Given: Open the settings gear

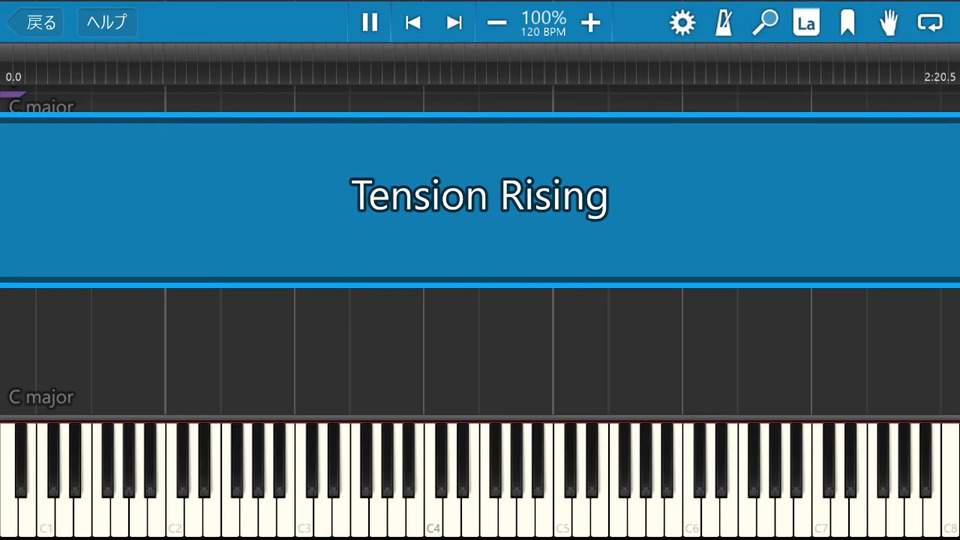Looking at the screenshot, I should (682, 23).
